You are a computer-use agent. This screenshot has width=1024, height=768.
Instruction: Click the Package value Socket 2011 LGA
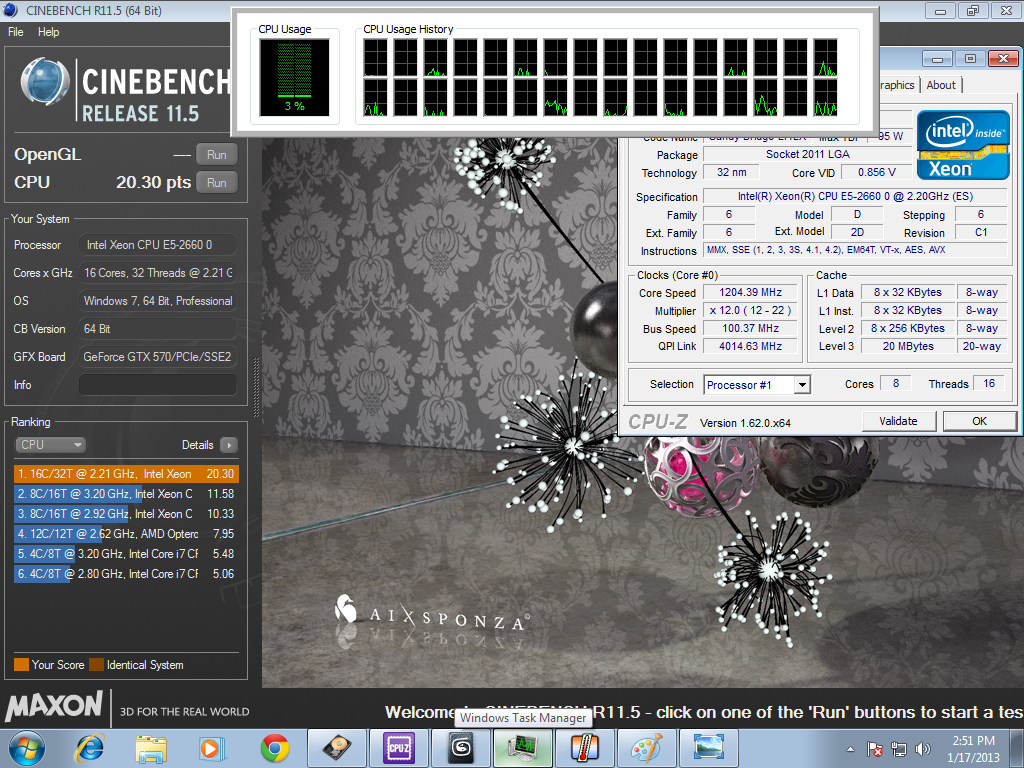pyautogui.click(x=807, y=155)
